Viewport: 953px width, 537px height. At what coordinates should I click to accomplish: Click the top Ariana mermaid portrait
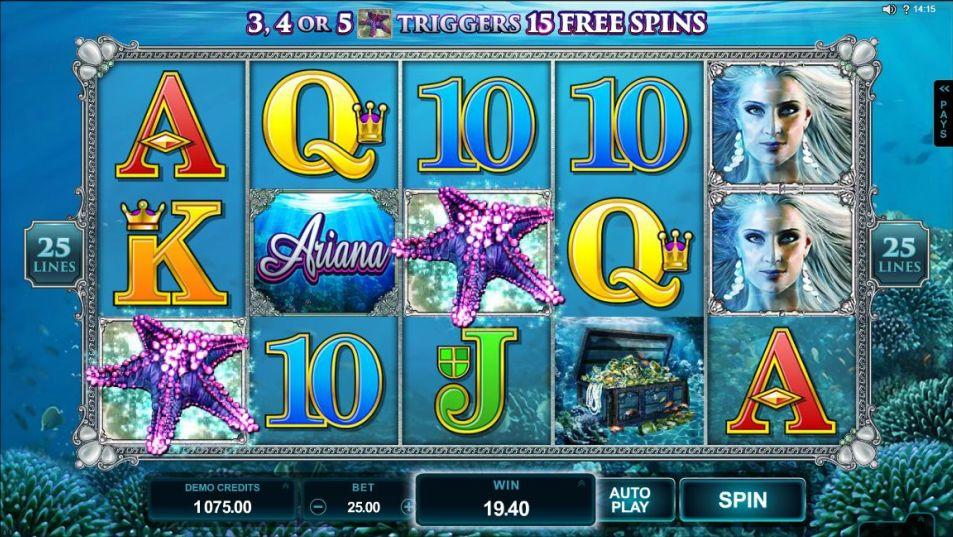[782, 125]
